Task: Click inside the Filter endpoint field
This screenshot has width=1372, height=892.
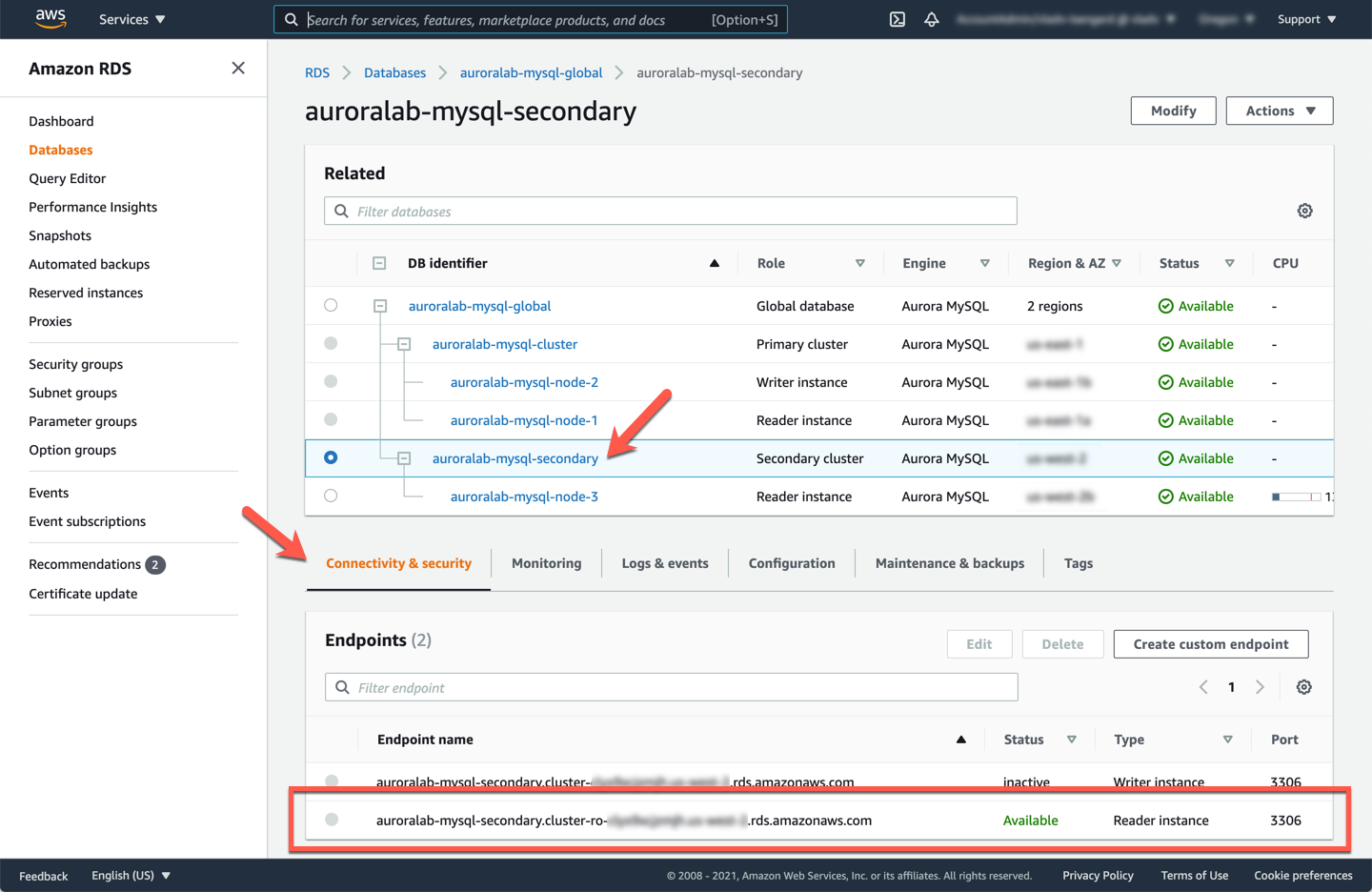Action: (x=667, y=686)
